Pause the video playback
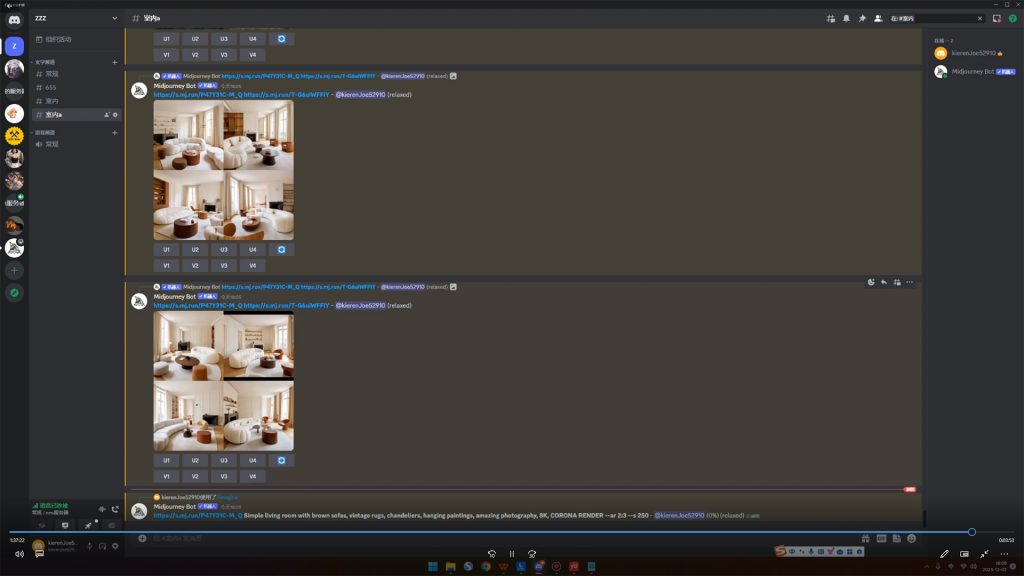Viewport: 1024px width, 576px height. [x=512, y=554]
